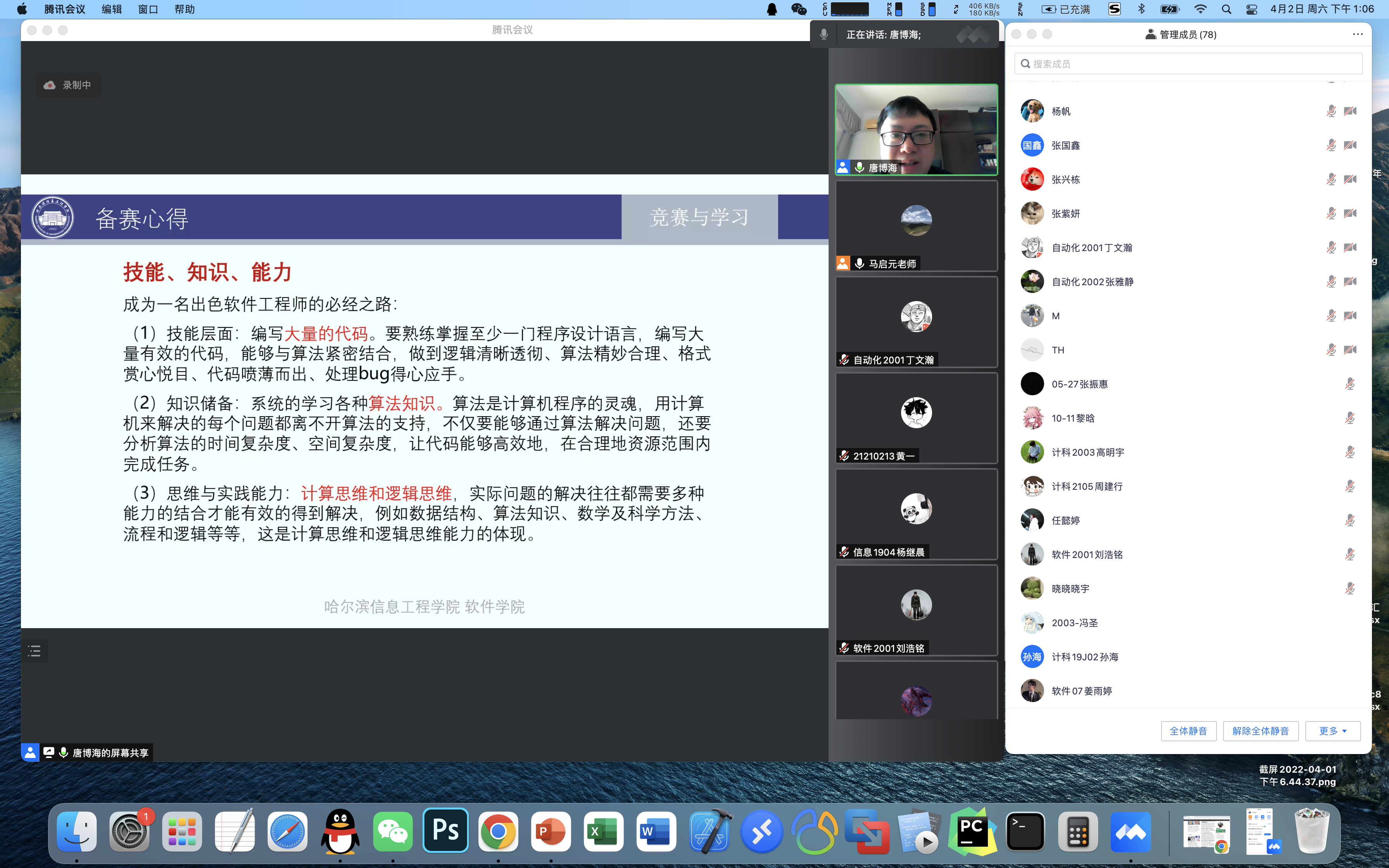1389x868 pixels.
Task: Open Tencent Meeting icon in Dock
Action: pyautogui.click(x=1131, y=831)
